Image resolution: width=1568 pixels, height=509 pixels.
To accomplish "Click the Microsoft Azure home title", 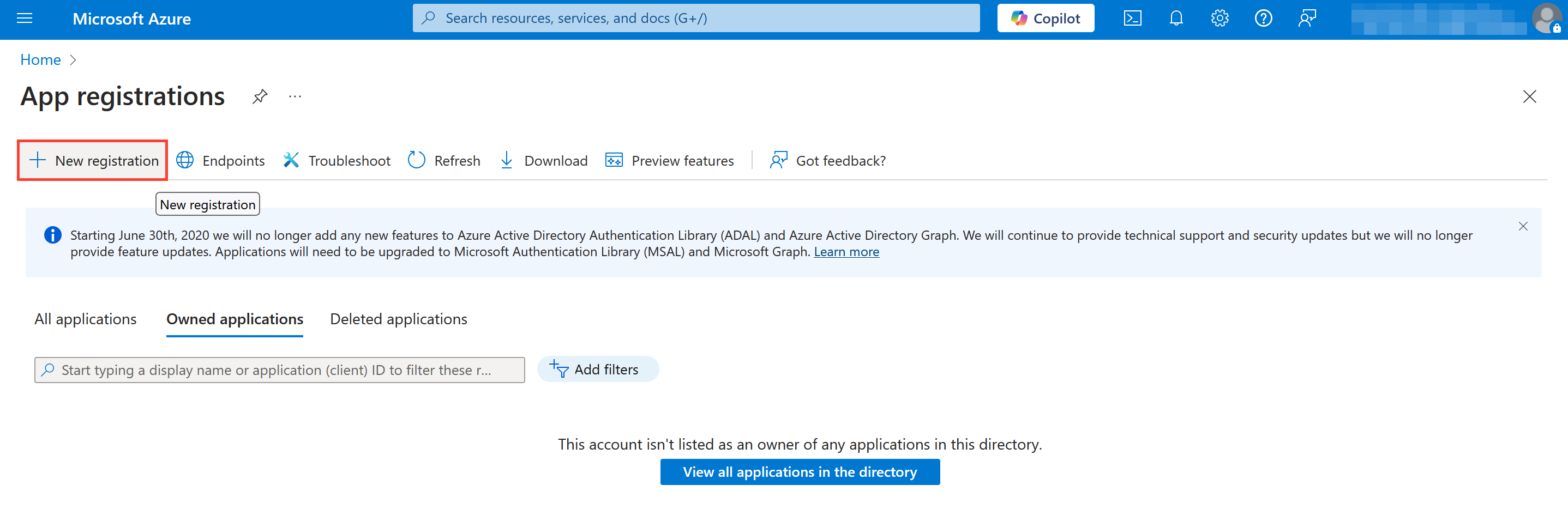I will (131, 19).
